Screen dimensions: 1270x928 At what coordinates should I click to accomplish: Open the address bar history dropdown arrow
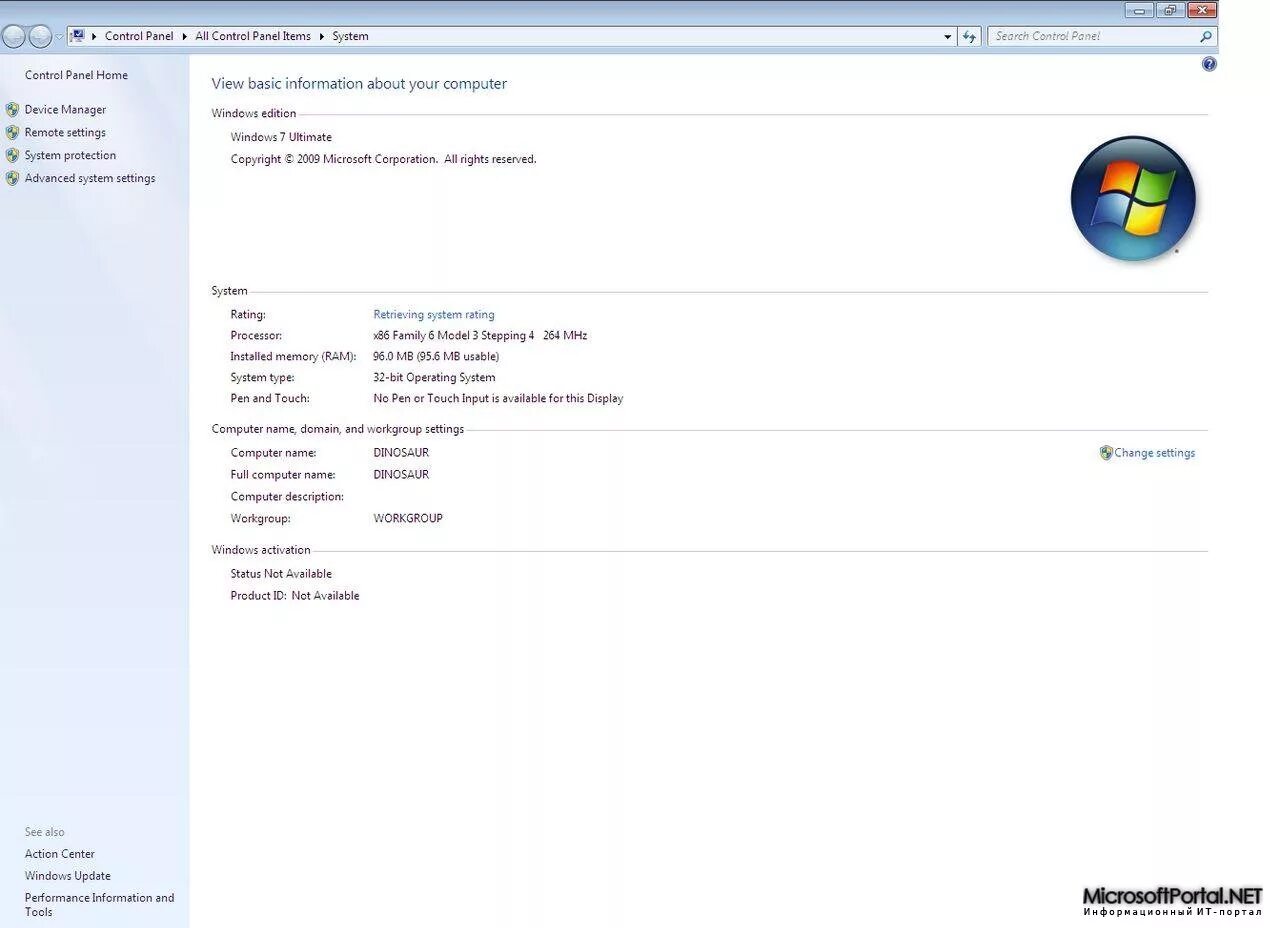point(947,36)
